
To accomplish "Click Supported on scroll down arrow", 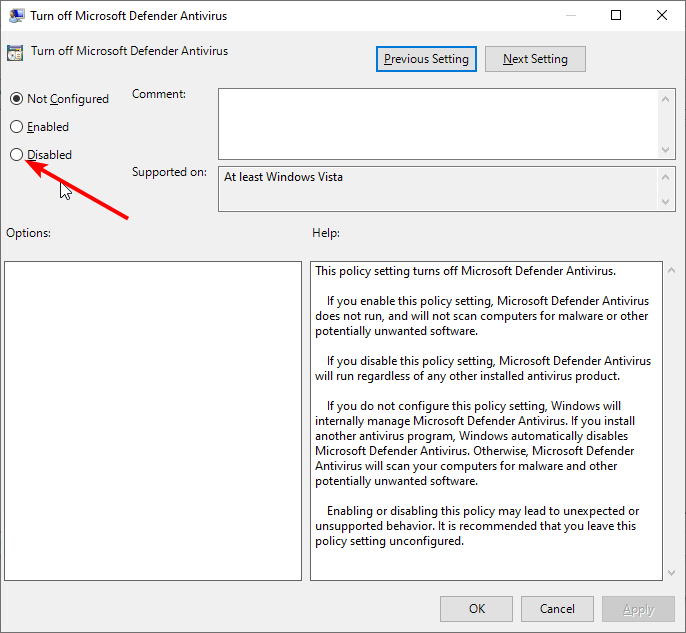I will tap(665, 202).
